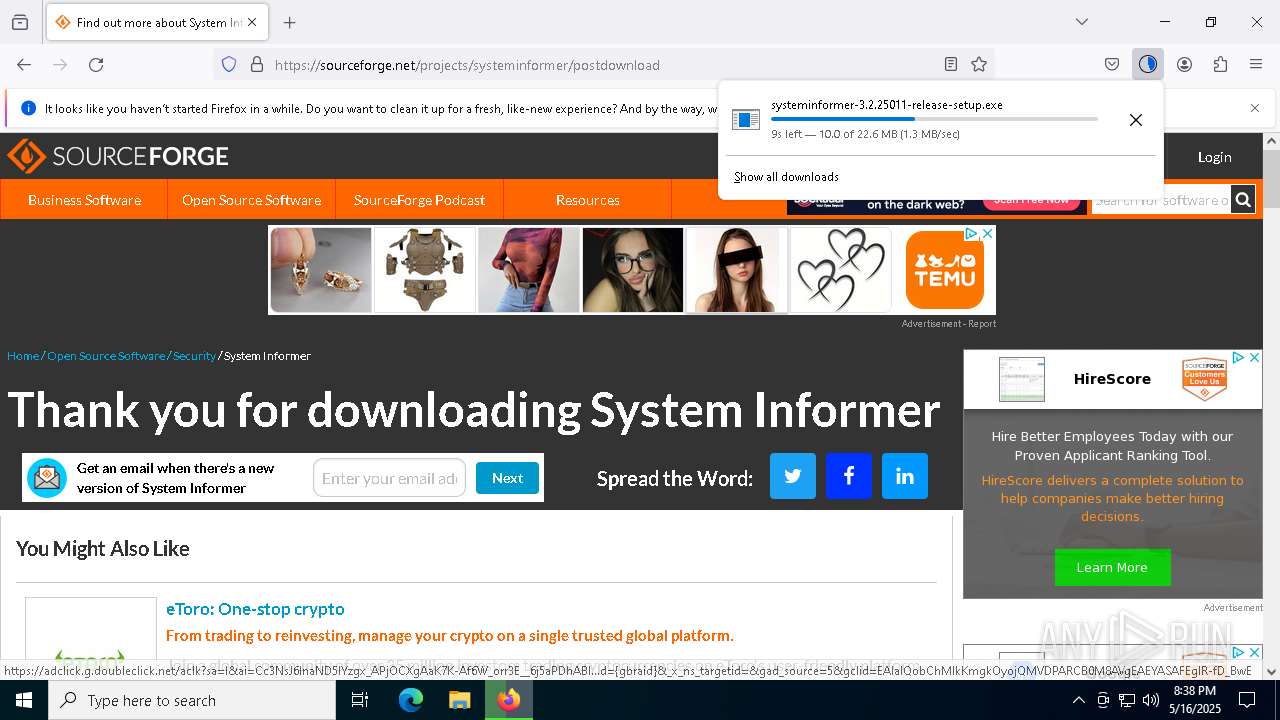Select the Firefox taskbar icon
Screen dimensions: 1280x720
[x=509, y=700]
